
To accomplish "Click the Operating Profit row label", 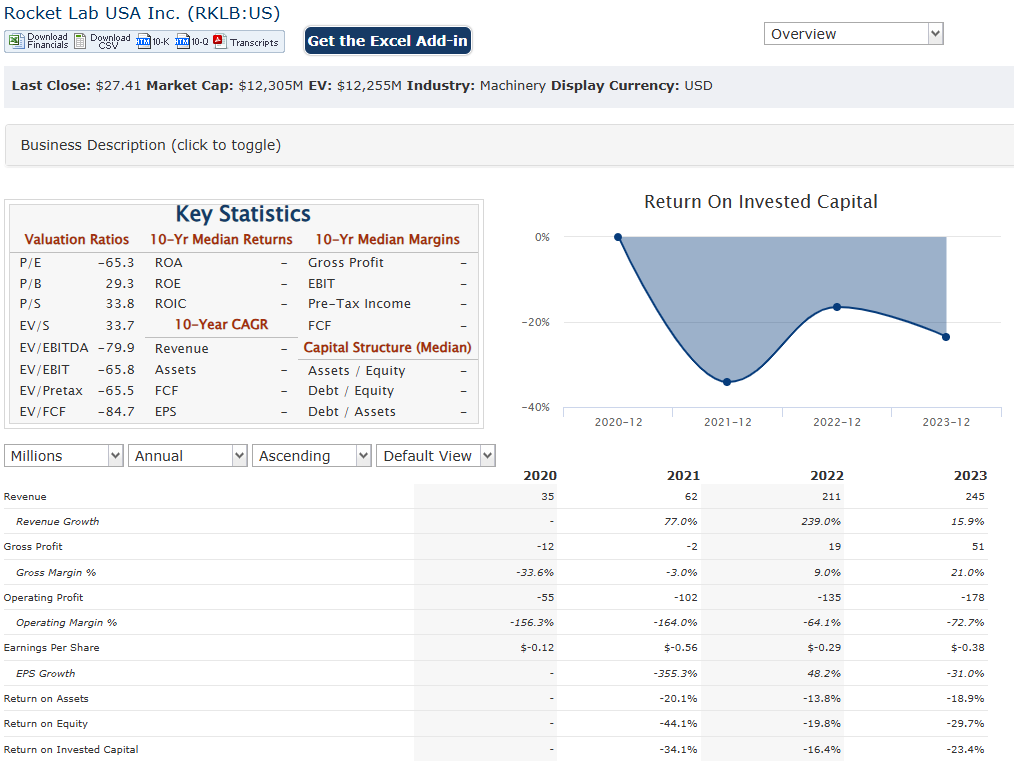I will pos(43,598).
